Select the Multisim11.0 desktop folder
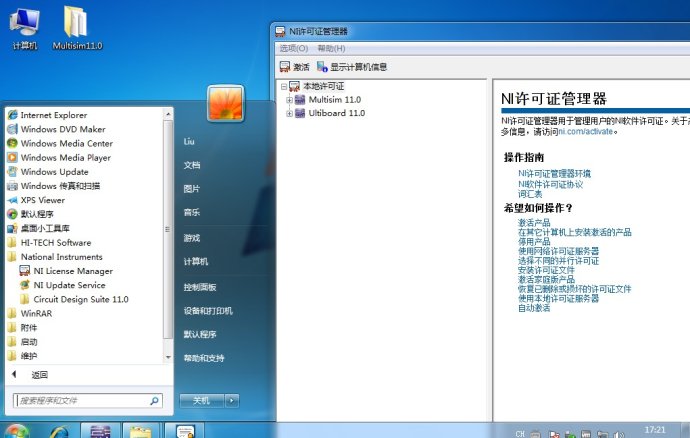 tap(77, 28)
